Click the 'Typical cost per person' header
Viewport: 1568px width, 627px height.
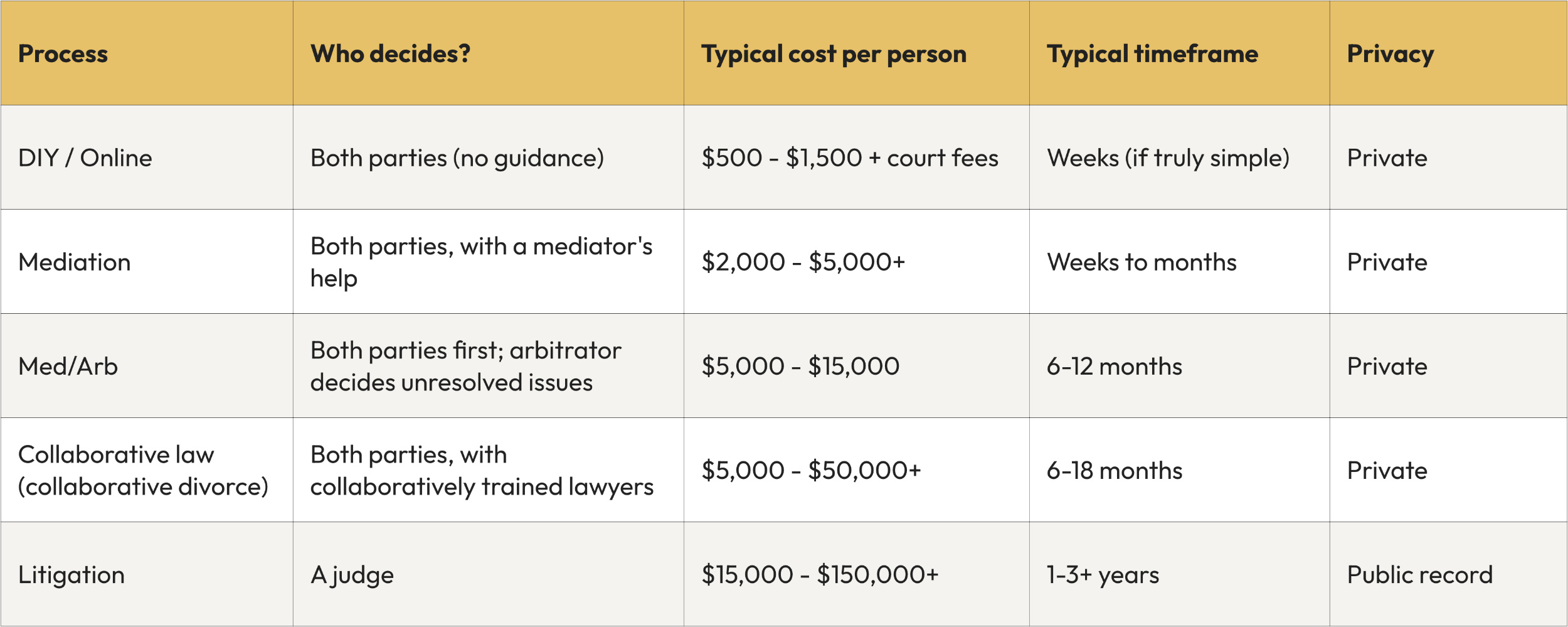point(834,54)
